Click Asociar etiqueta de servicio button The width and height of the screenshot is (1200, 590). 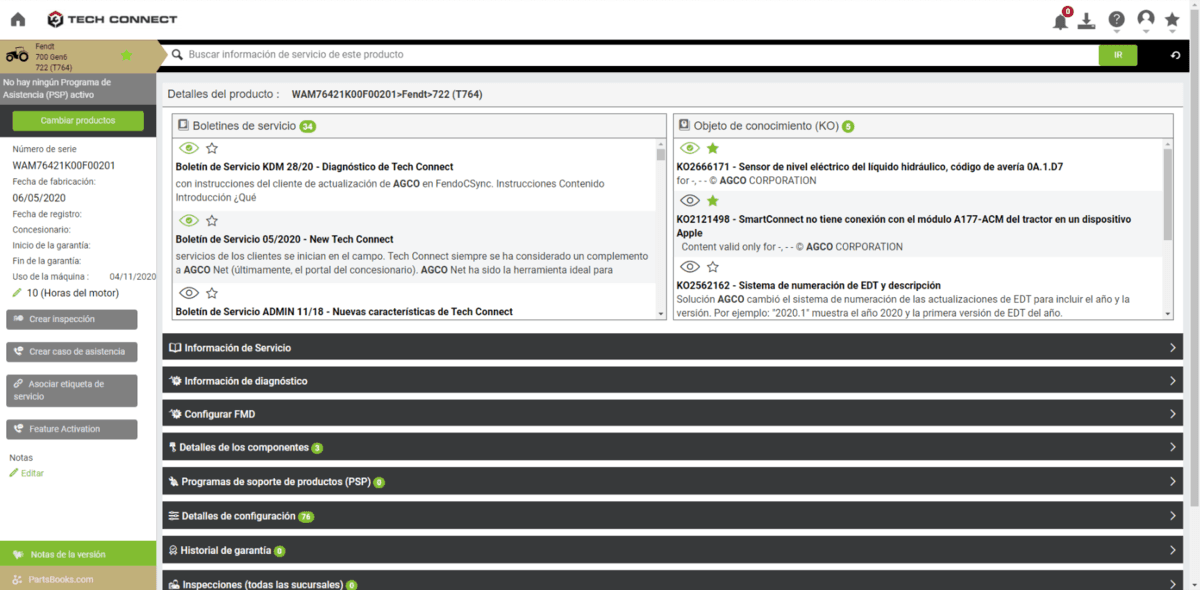[x=72, y=390]
